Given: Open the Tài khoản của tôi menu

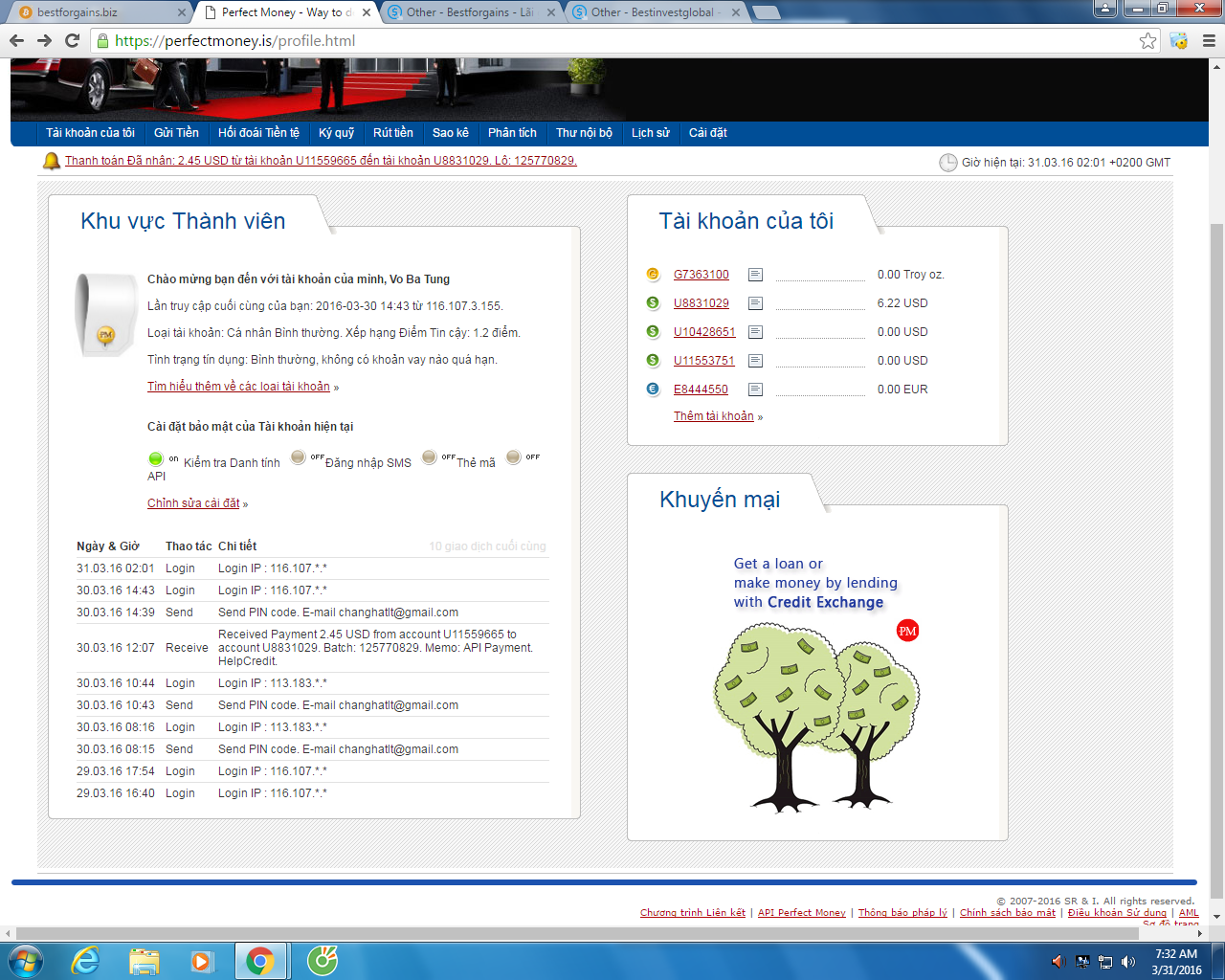Looking at the screenshot, I should [x=90, y=133].
